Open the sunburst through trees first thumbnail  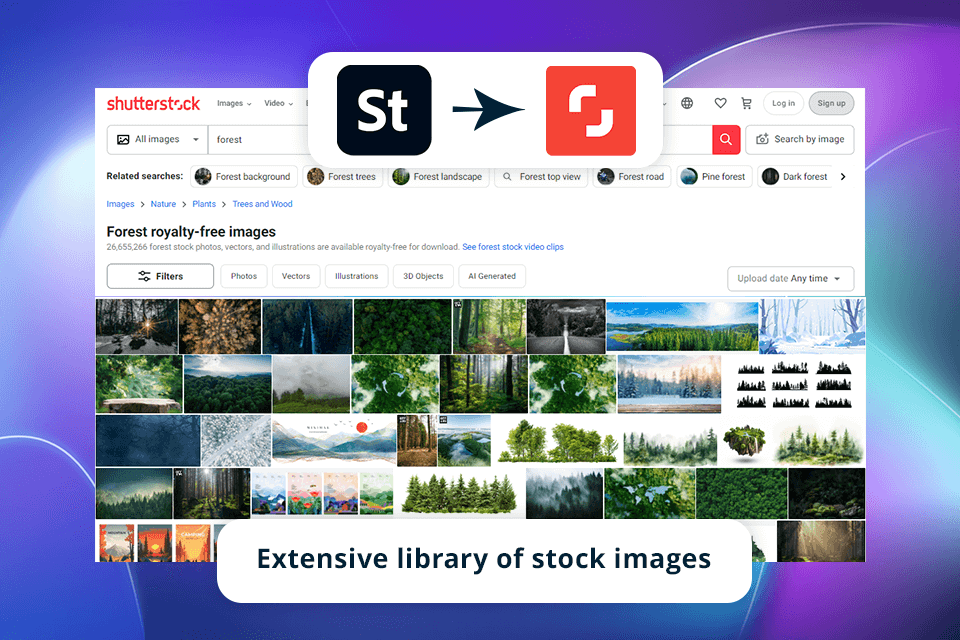pos(137,326)
